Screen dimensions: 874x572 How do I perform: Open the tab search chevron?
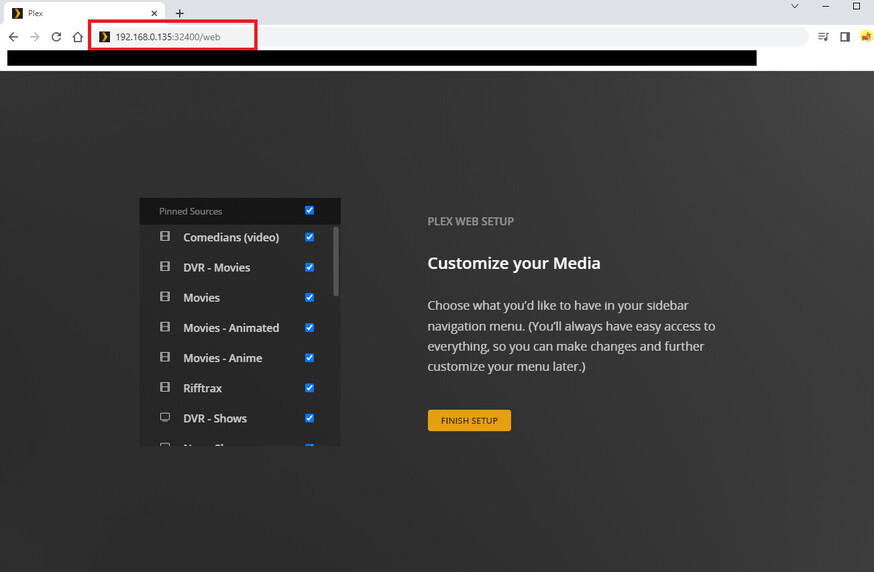click(x=795, y=6)
